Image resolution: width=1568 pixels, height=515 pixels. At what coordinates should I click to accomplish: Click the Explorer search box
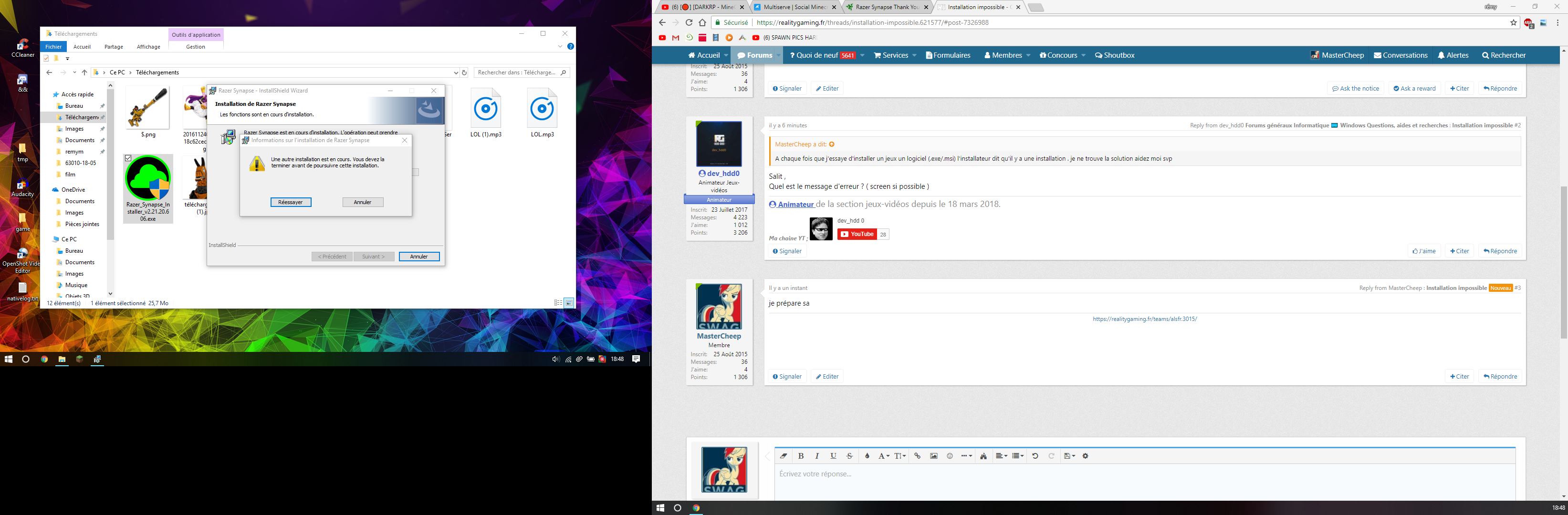pos(522,72)
